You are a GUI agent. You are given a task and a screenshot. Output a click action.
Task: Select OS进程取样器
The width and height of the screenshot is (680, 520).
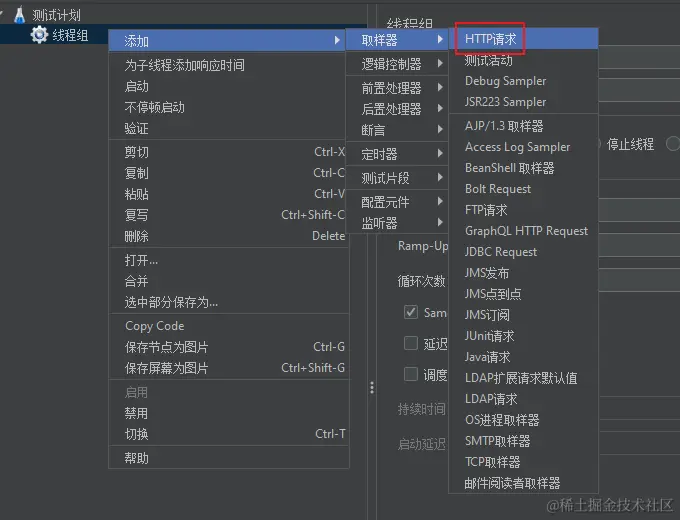(523, 420)
